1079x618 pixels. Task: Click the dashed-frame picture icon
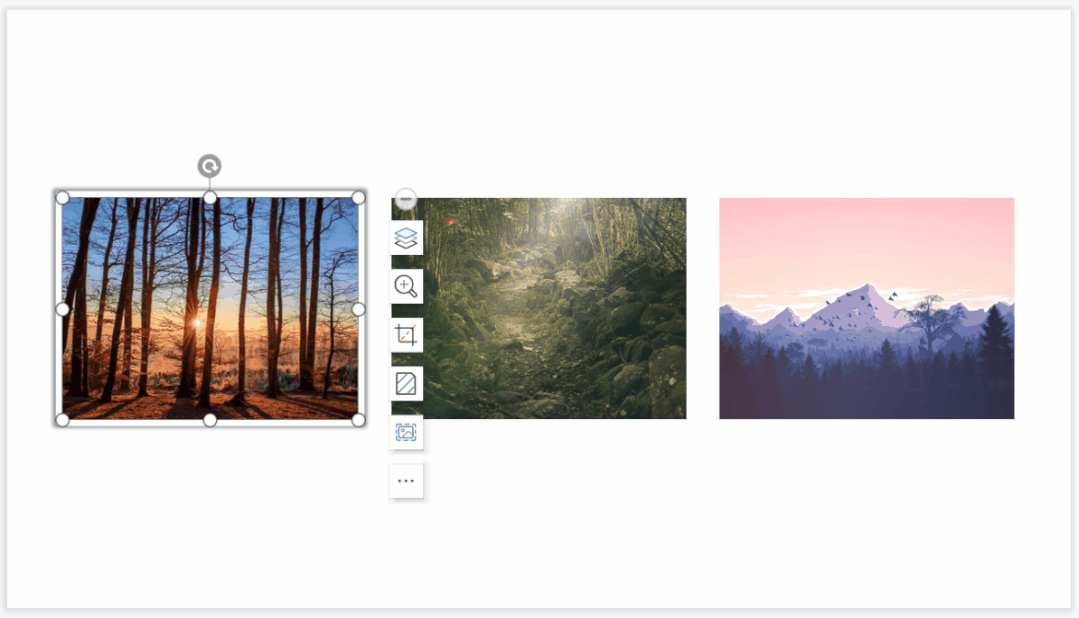[406, 432]
